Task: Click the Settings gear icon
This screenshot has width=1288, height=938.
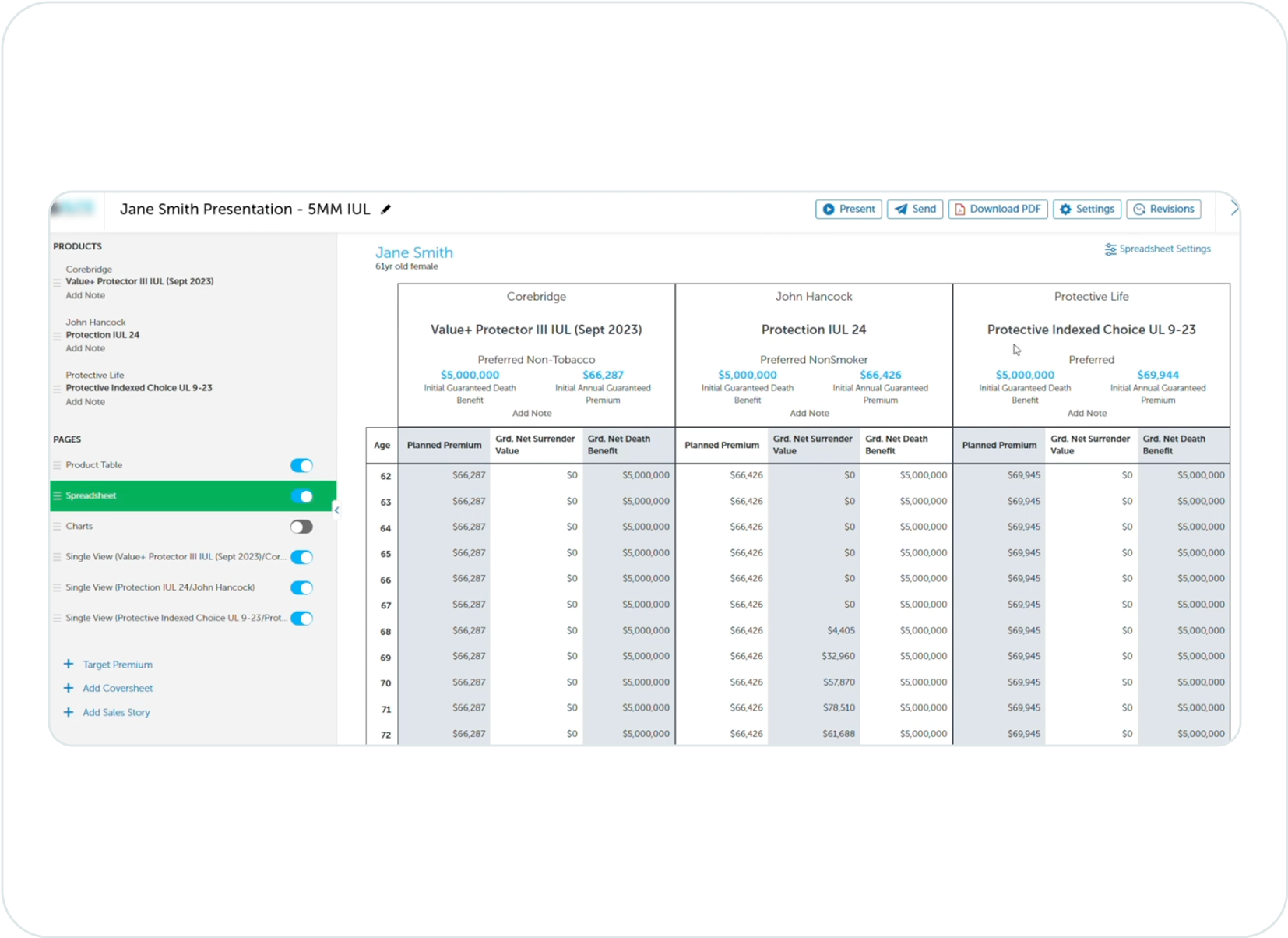Action: (1066, 210)
